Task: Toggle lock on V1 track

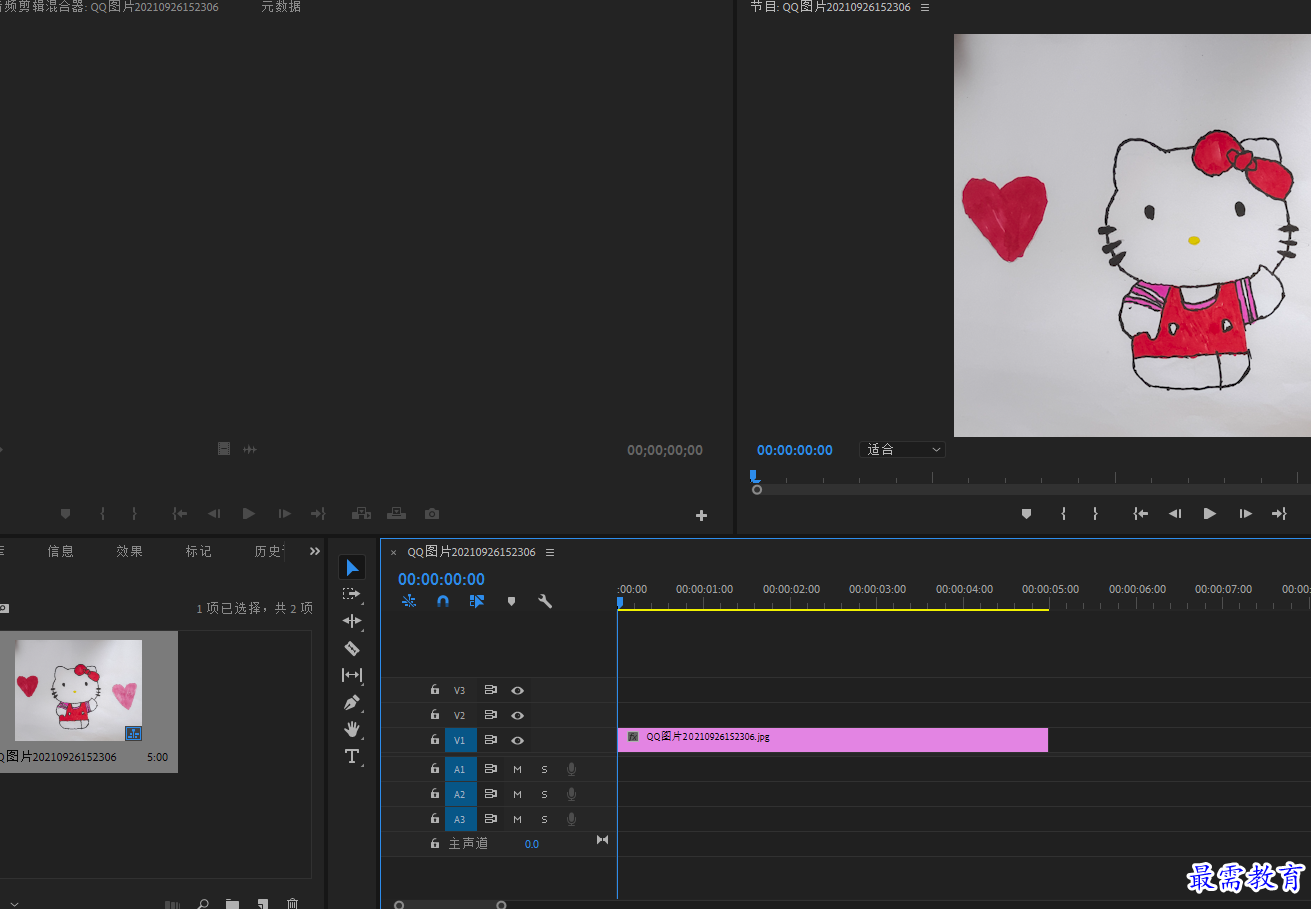Action: (435, 740)
